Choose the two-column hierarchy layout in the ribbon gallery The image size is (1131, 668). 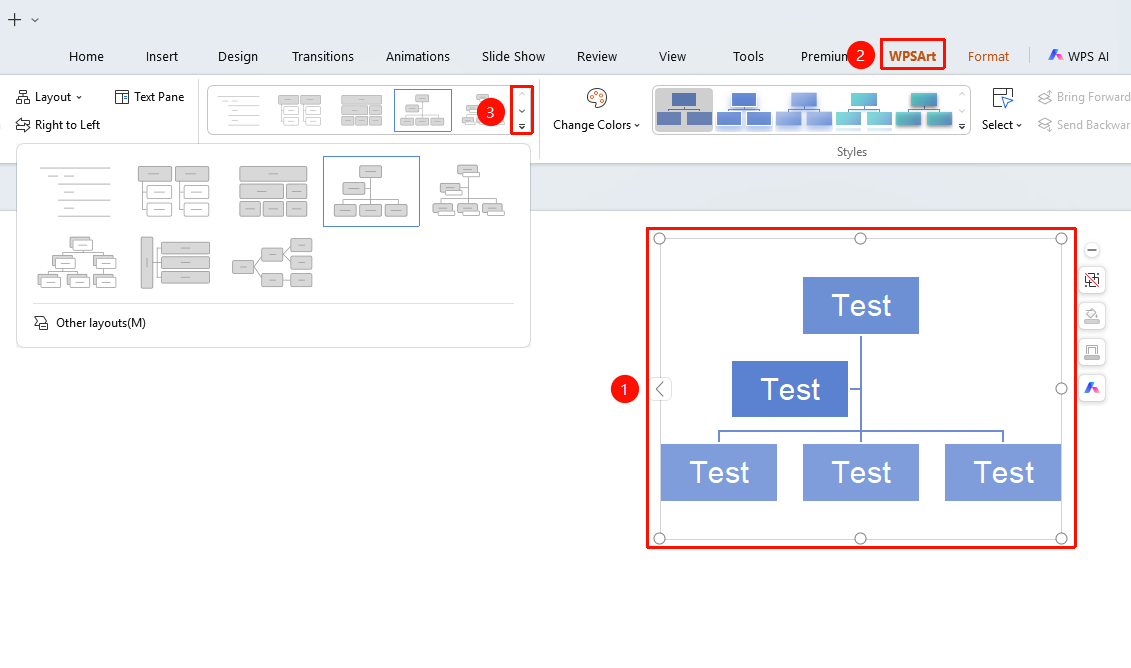(299, 110)
